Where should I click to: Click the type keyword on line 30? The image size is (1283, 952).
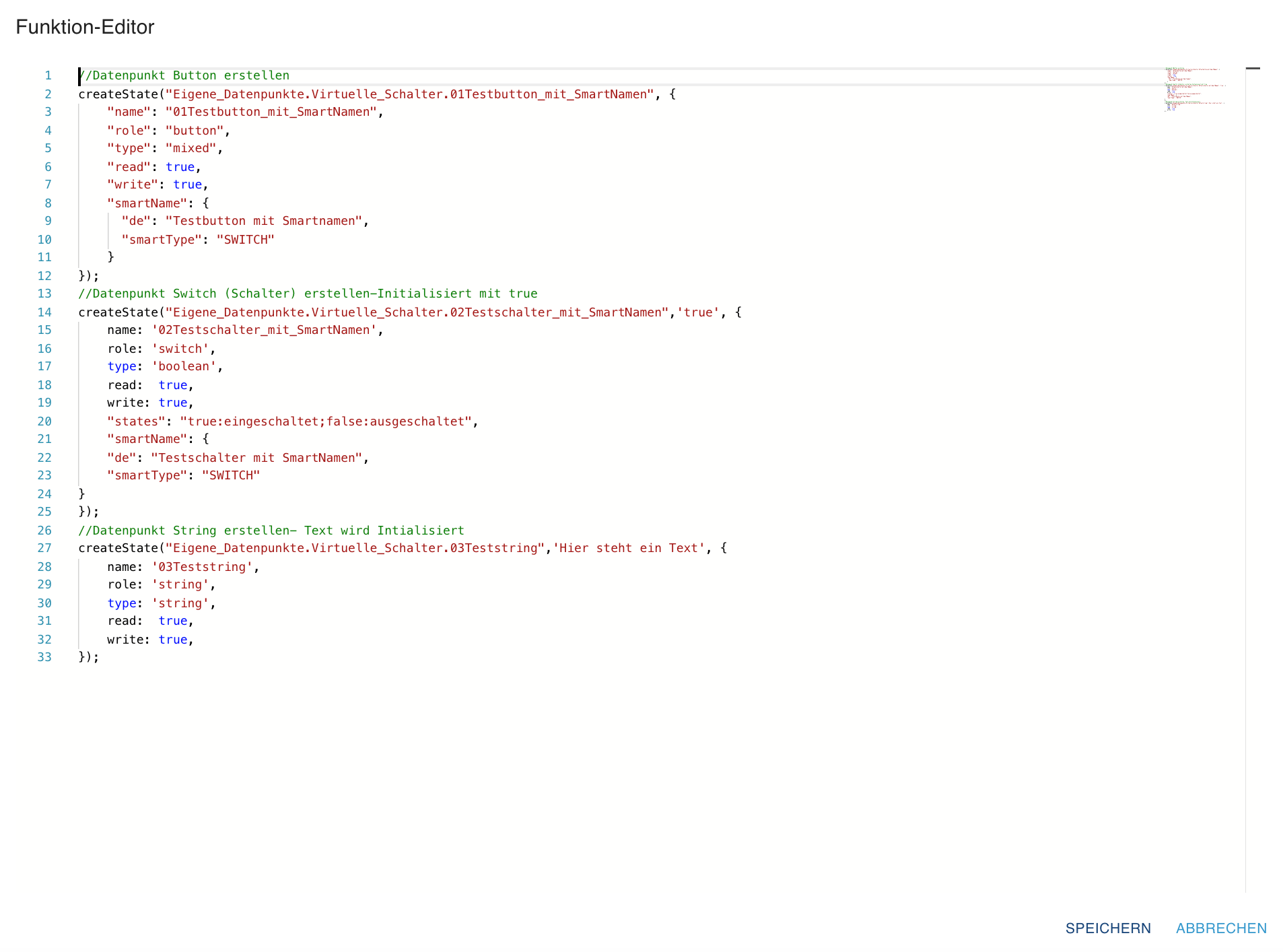click(122, 603)
